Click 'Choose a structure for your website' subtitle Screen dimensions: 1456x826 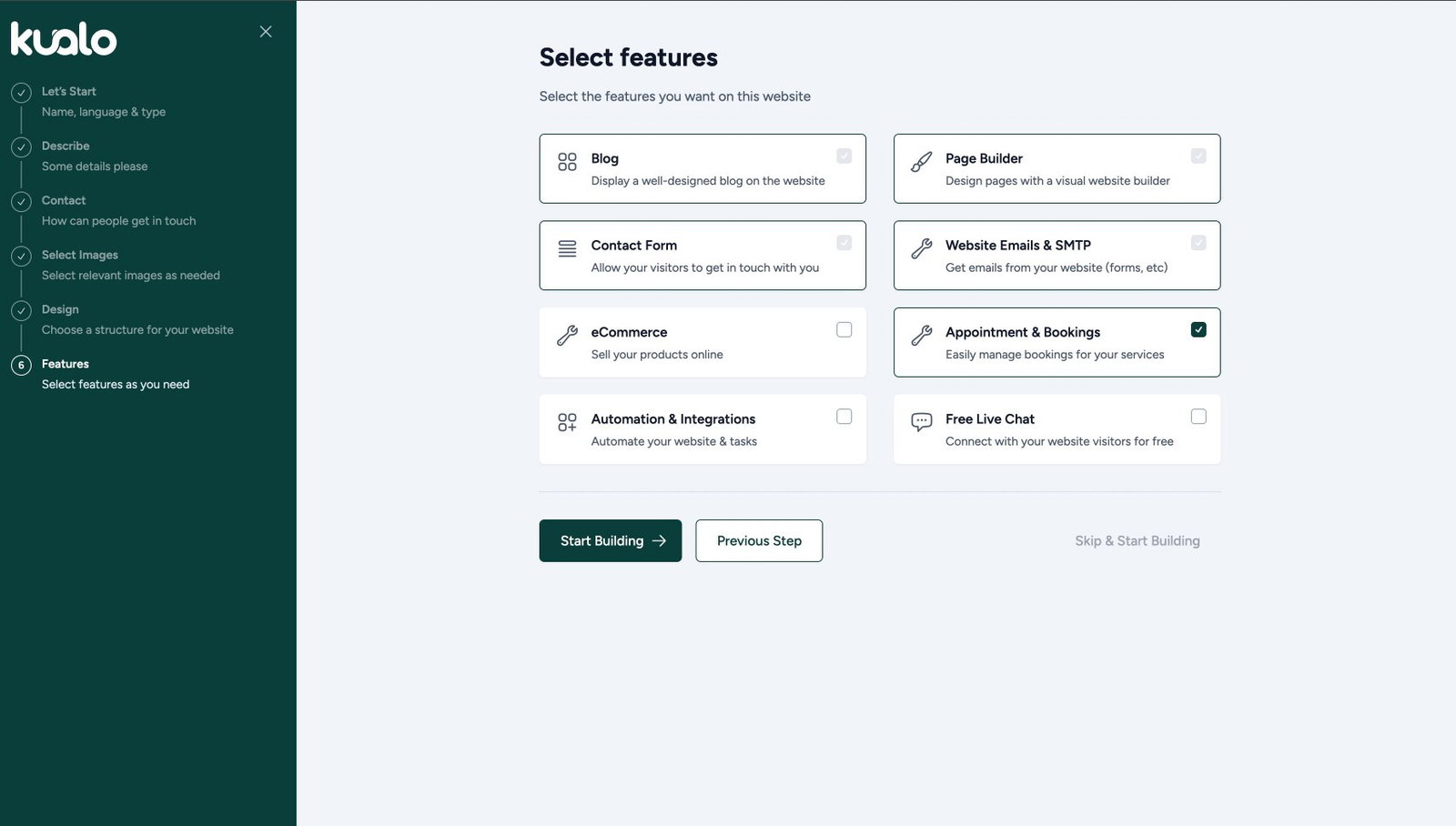(137, 330)
